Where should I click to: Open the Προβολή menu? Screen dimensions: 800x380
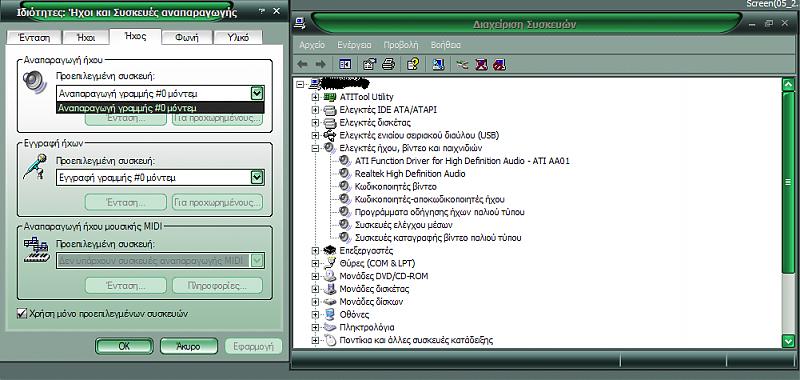(x=401, y=45)
